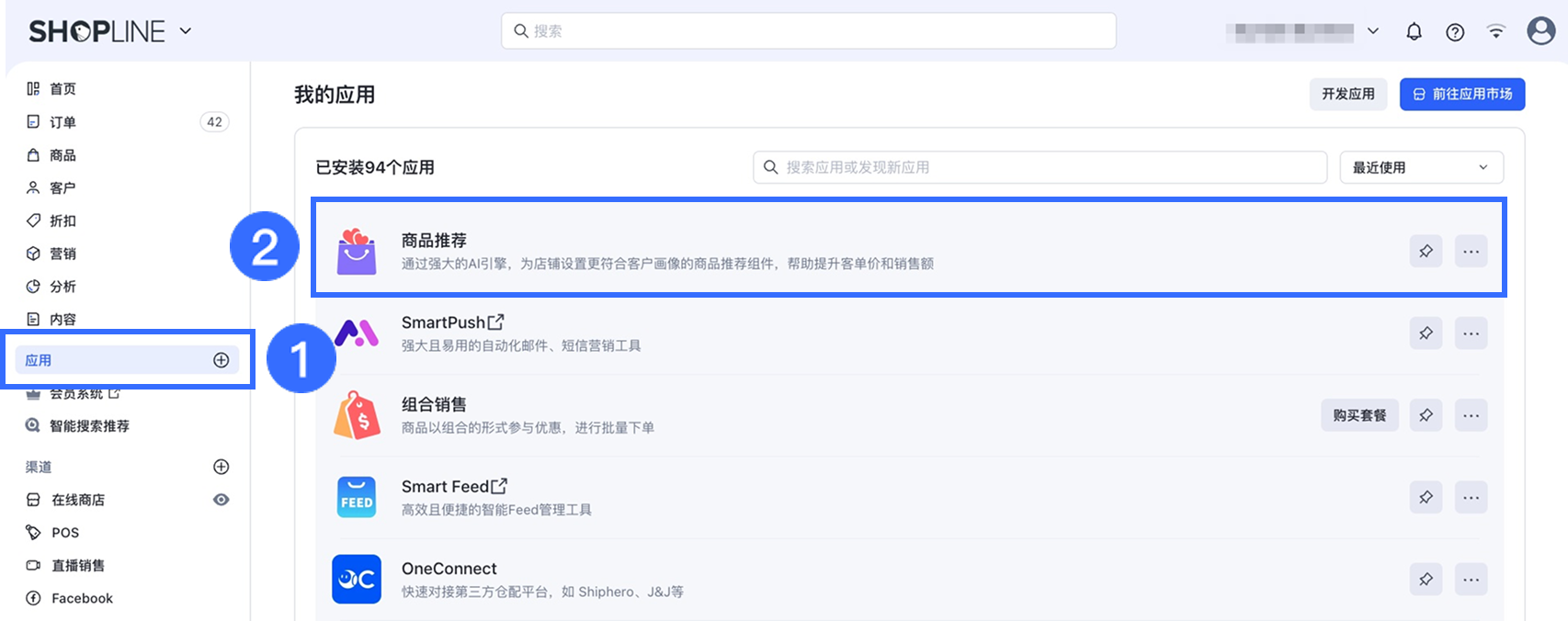Select 应用 apps in the sidebar
The image size is (1568, 621).
click(x=127, y=360)
